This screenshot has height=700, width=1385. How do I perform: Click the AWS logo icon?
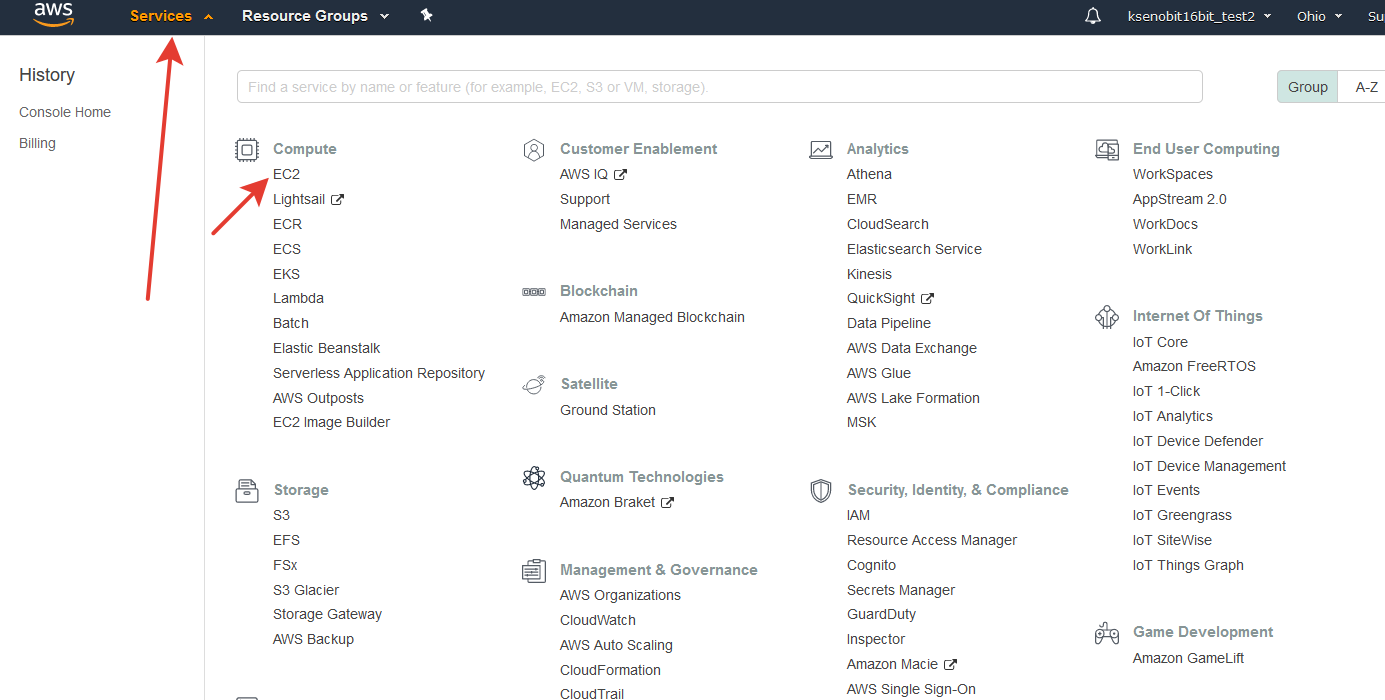pyautogui.click(x=53, y=15)
